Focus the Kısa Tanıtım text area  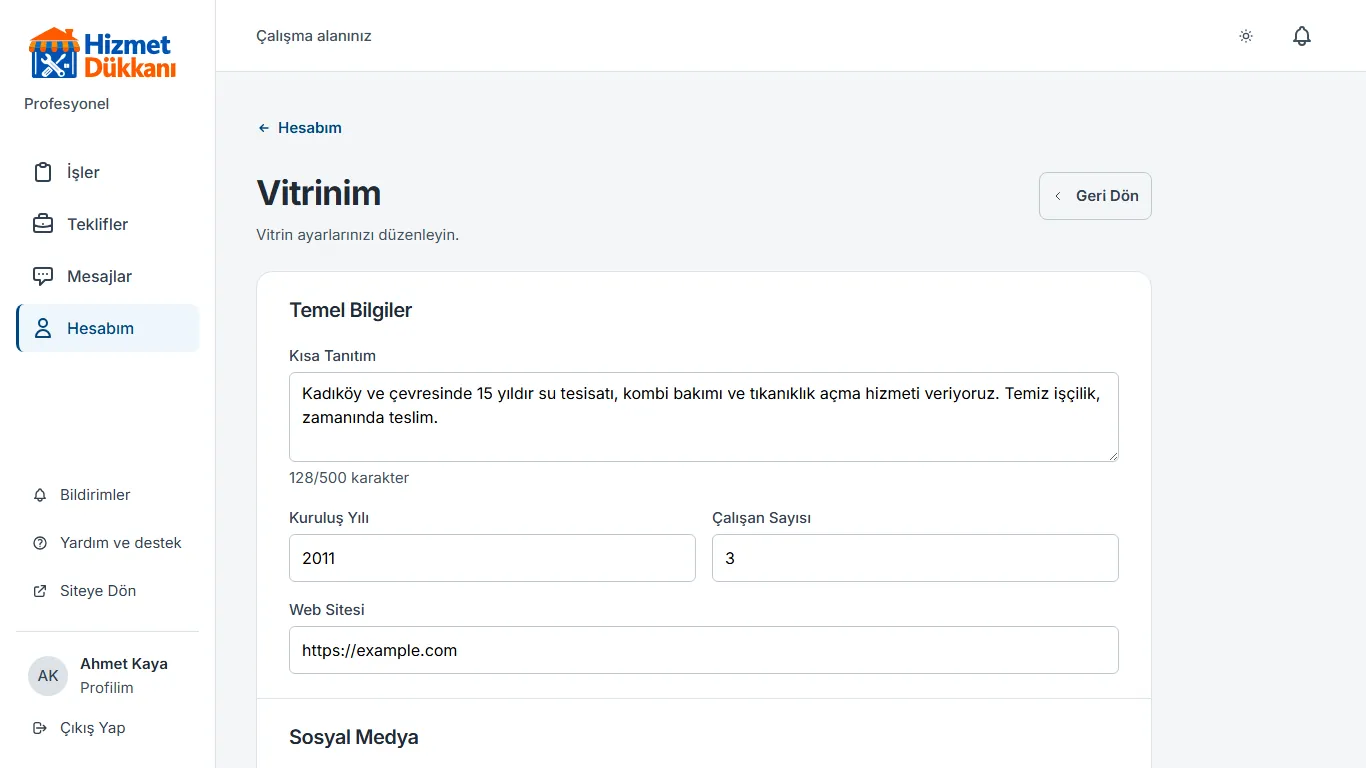(704, 417)
